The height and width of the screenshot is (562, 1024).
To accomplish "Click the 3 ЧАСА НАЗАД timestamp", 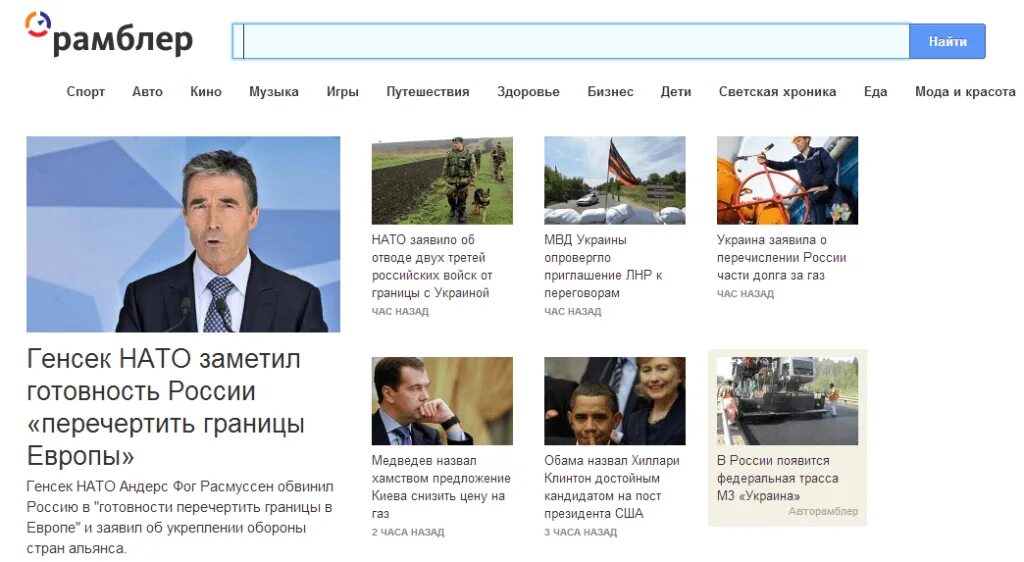I will click(581, 532).
